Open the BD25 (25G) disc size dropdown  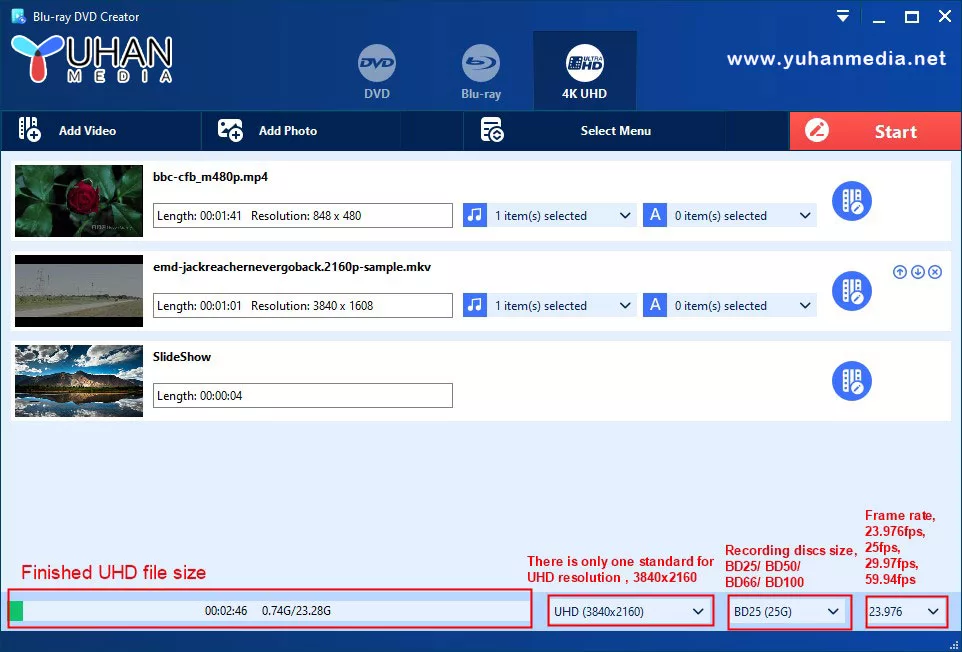[789, 611]
